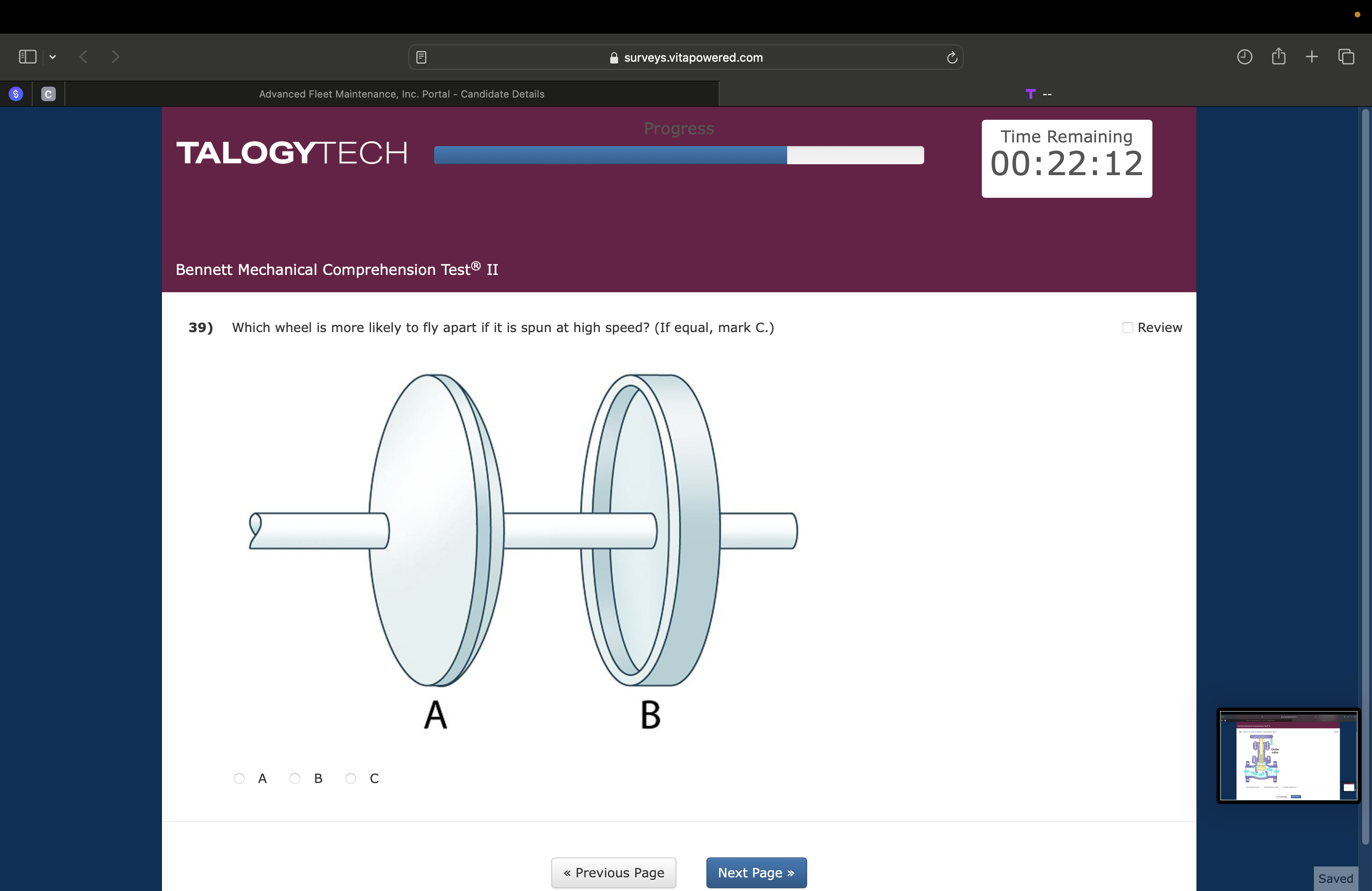
Task: Reload the page with refresh icon
Action: click(x=952, y=57)
